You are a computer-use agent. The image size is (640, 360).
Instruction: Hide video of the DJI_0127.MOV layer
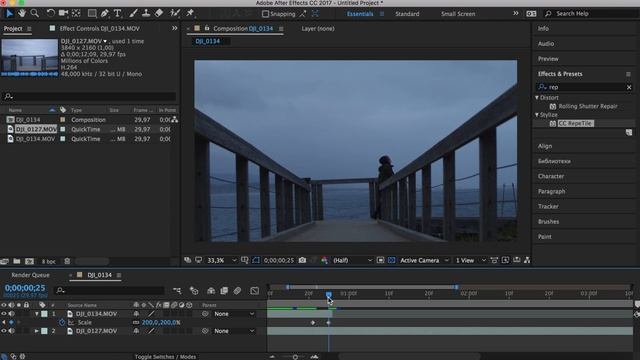[x=4, y=331]
